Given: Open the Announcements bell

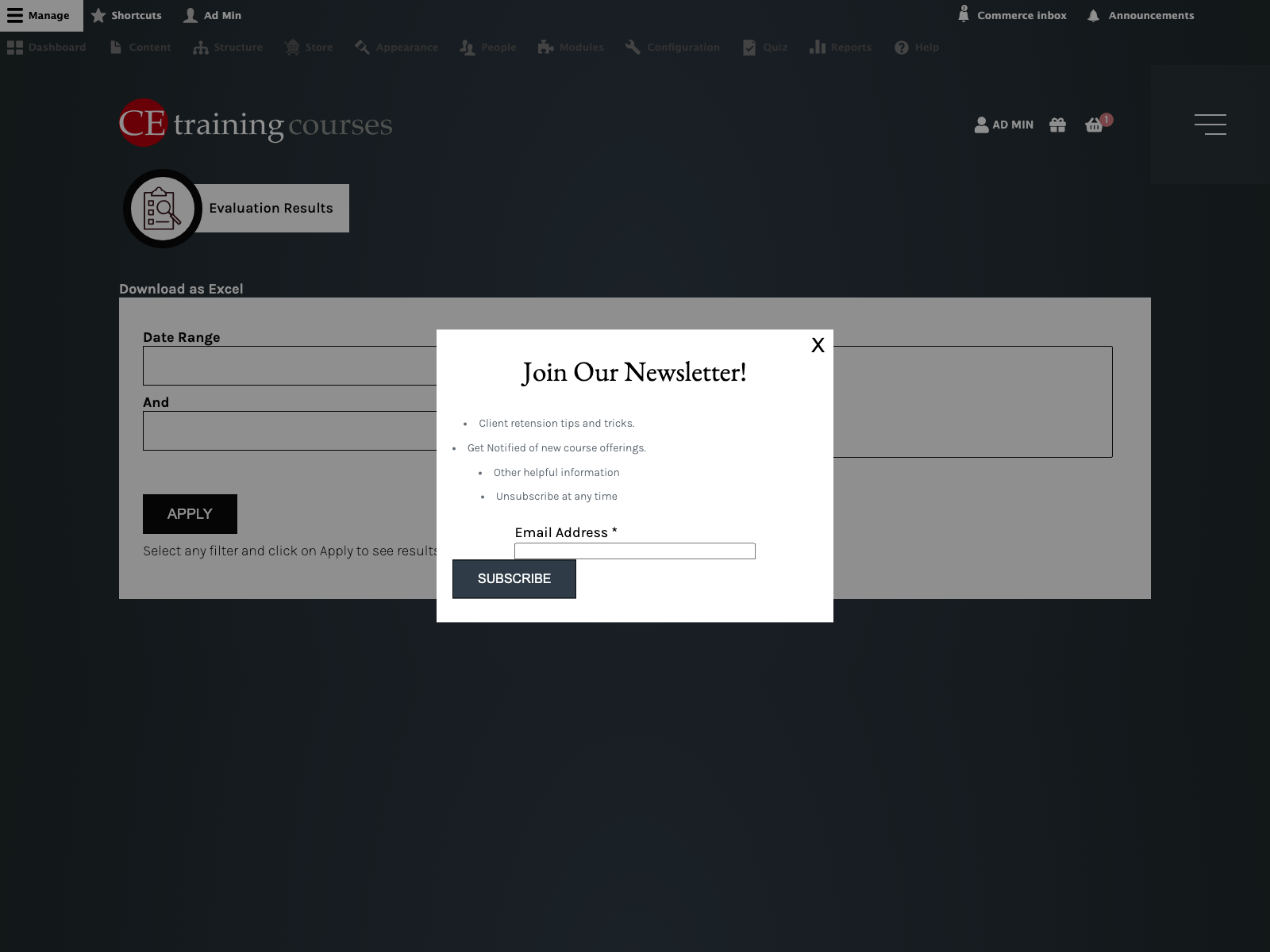Looking at the screenshot, I should (x=1141, y=15).
